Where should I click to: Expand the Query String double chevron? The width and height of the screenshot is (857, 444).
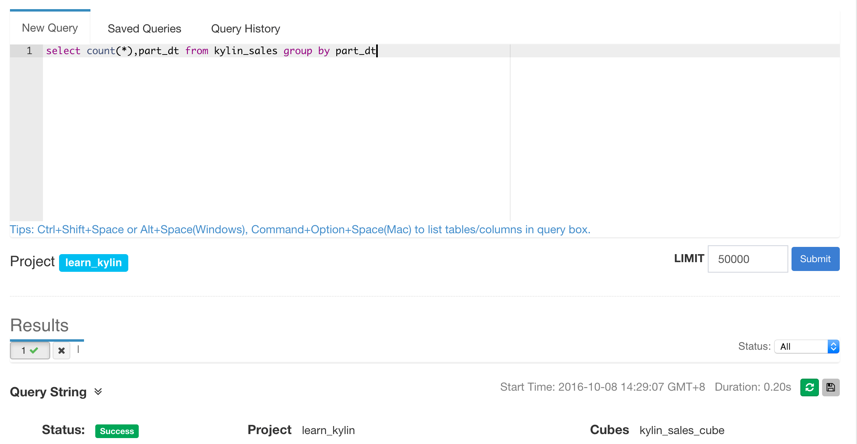pos(98,392)
